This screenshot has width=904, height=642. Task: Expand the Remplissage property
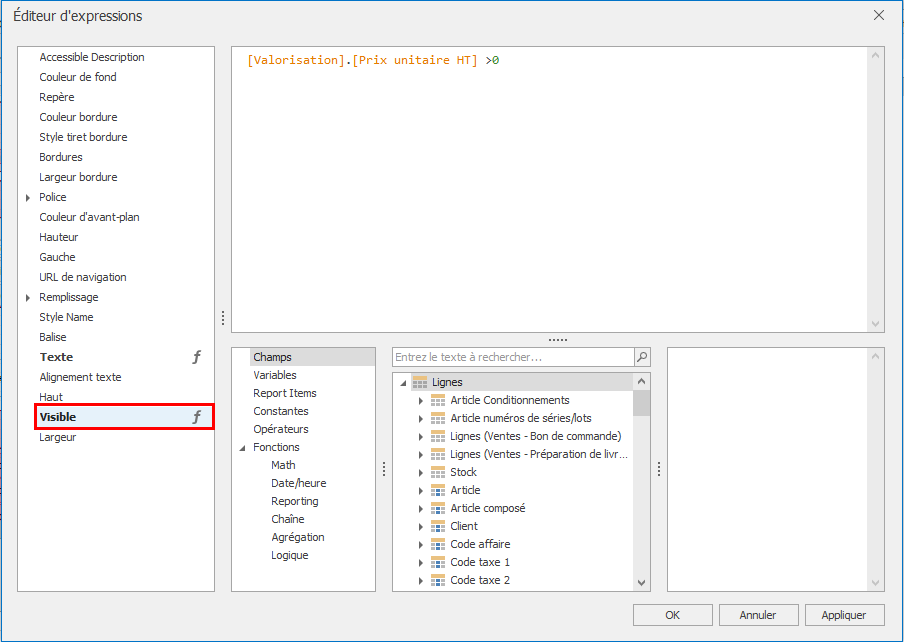(x=28, y=298)
